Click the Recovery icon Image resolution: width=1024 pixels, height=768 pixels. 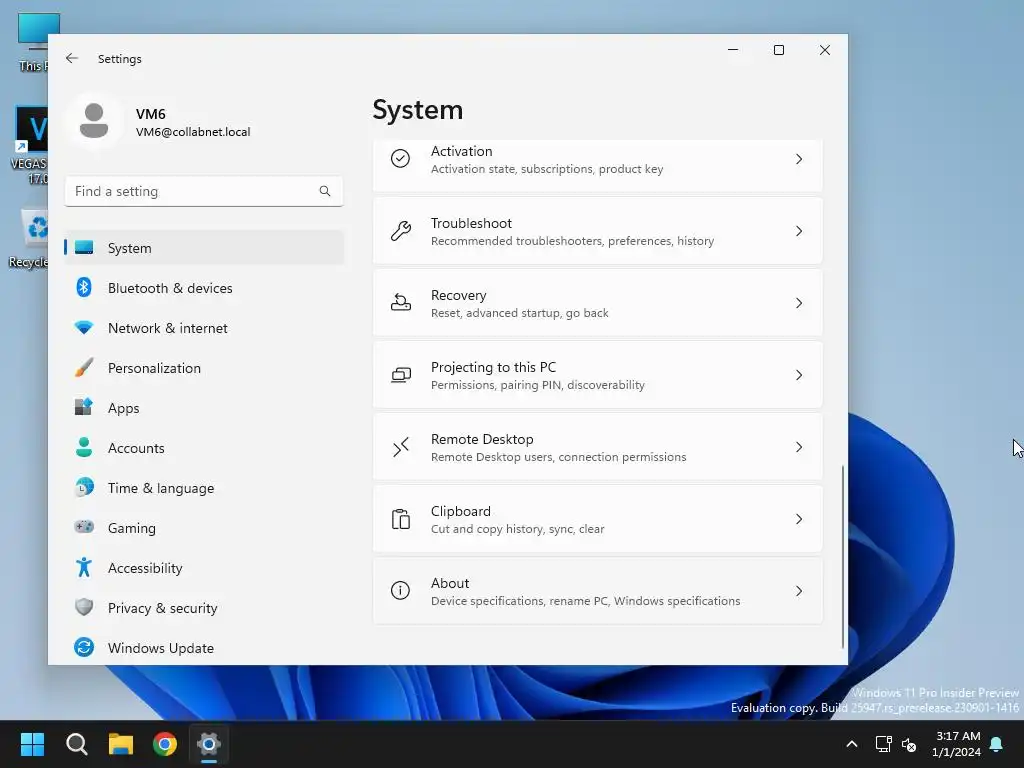[x=400, y=302]
